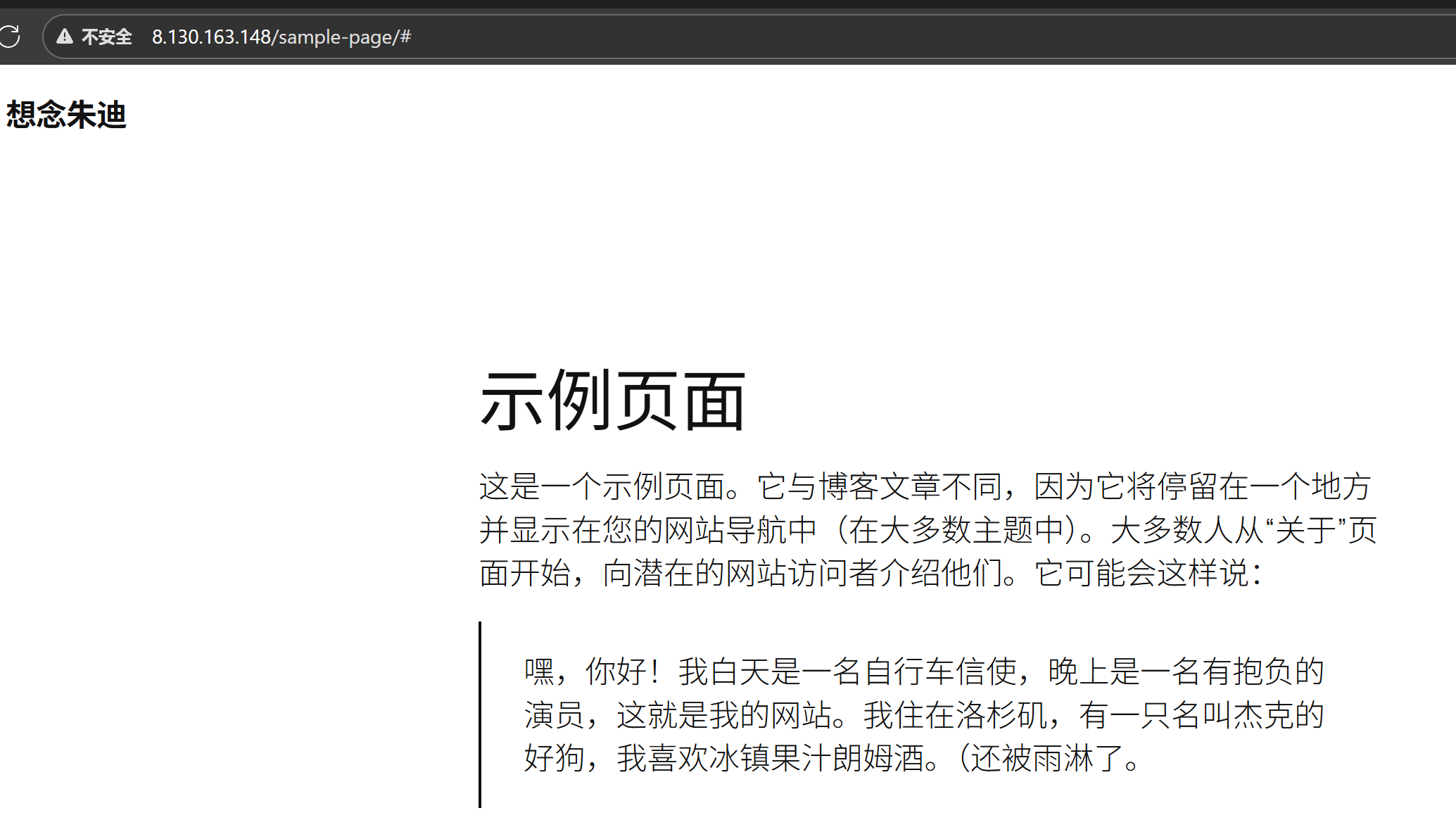Click the 示例页面 page heading
Screen dimensions: 1456x820
click(x=612, y=400)
